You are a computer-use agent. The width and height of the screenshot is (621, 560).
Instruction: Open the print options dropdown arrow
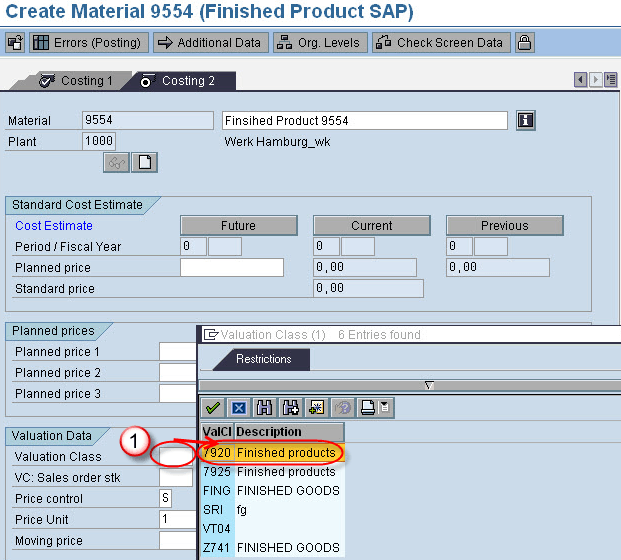click(385, 408)
